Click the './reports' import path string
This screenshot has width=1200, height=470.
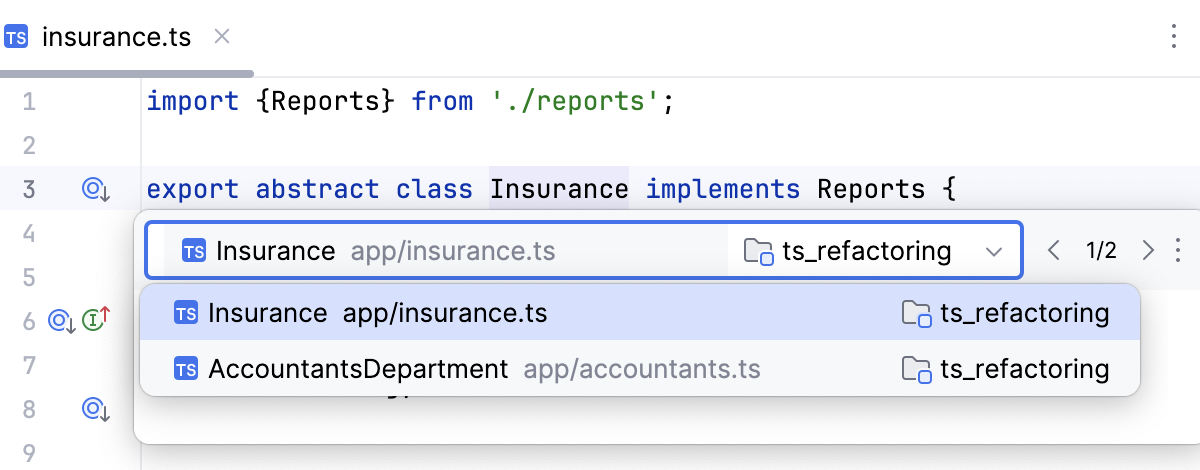574,101
